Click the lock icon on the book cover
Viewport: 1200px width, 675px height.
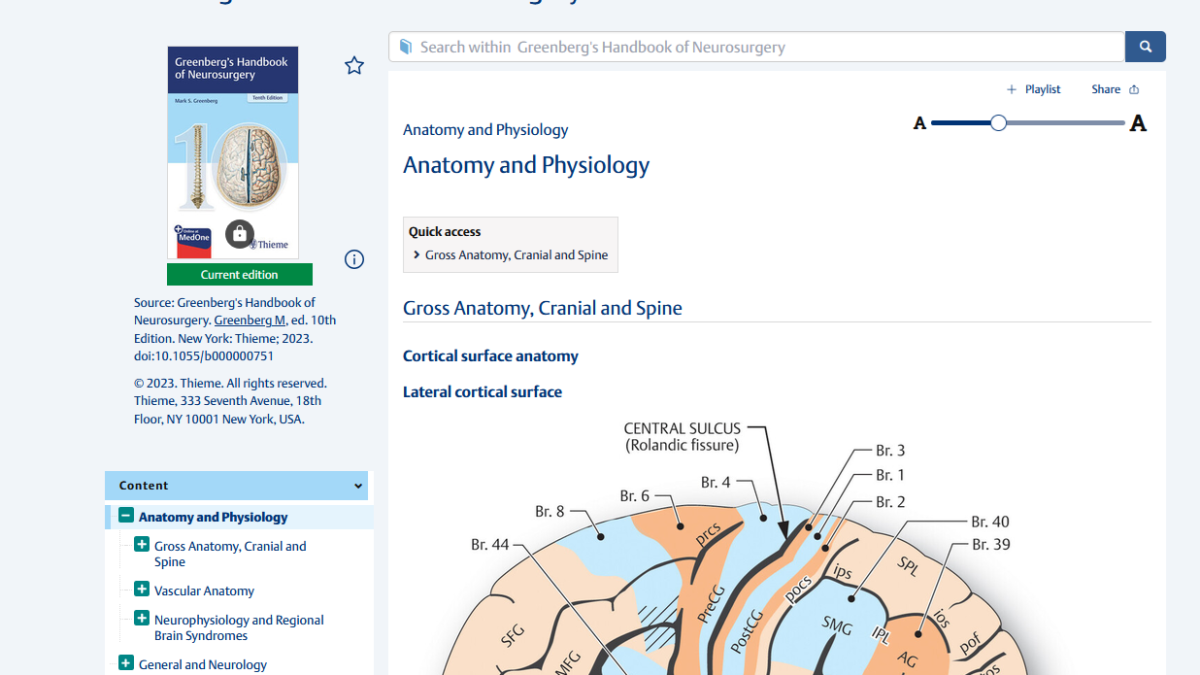[x=239, y=234]
